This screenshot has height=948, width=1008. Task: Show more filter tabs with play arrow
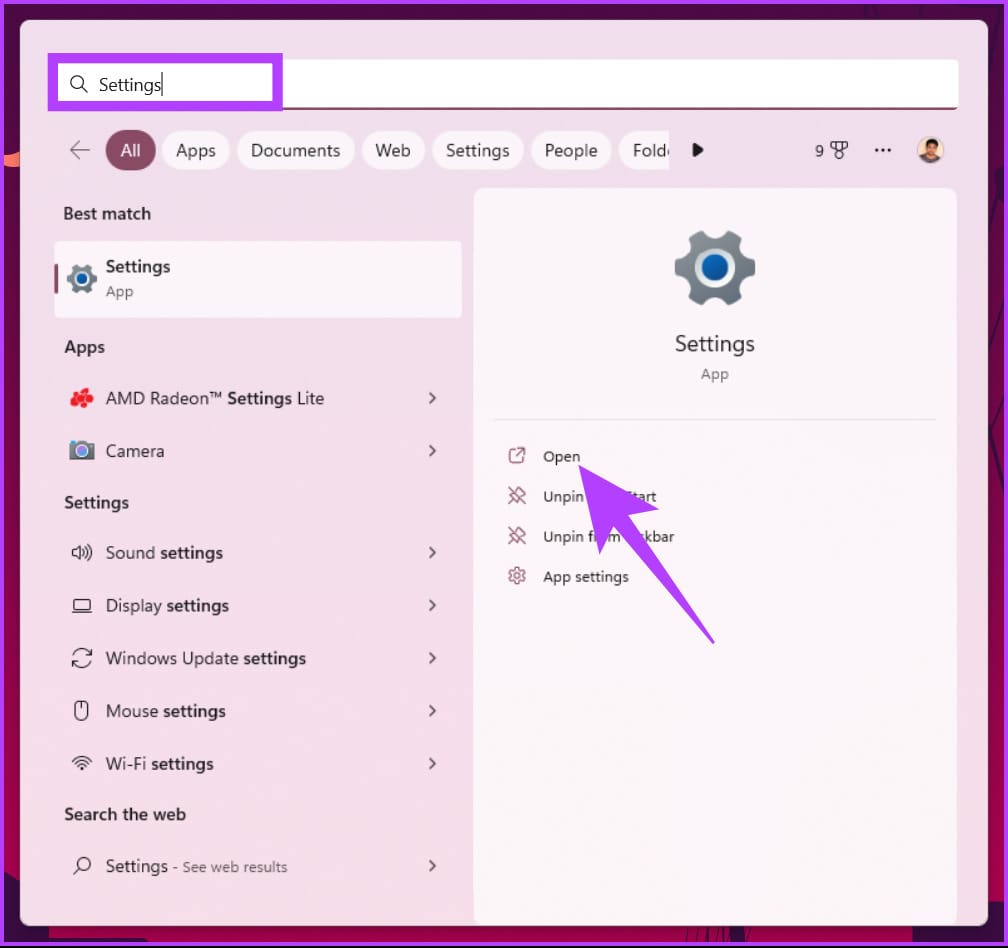[x=698, y=150]
